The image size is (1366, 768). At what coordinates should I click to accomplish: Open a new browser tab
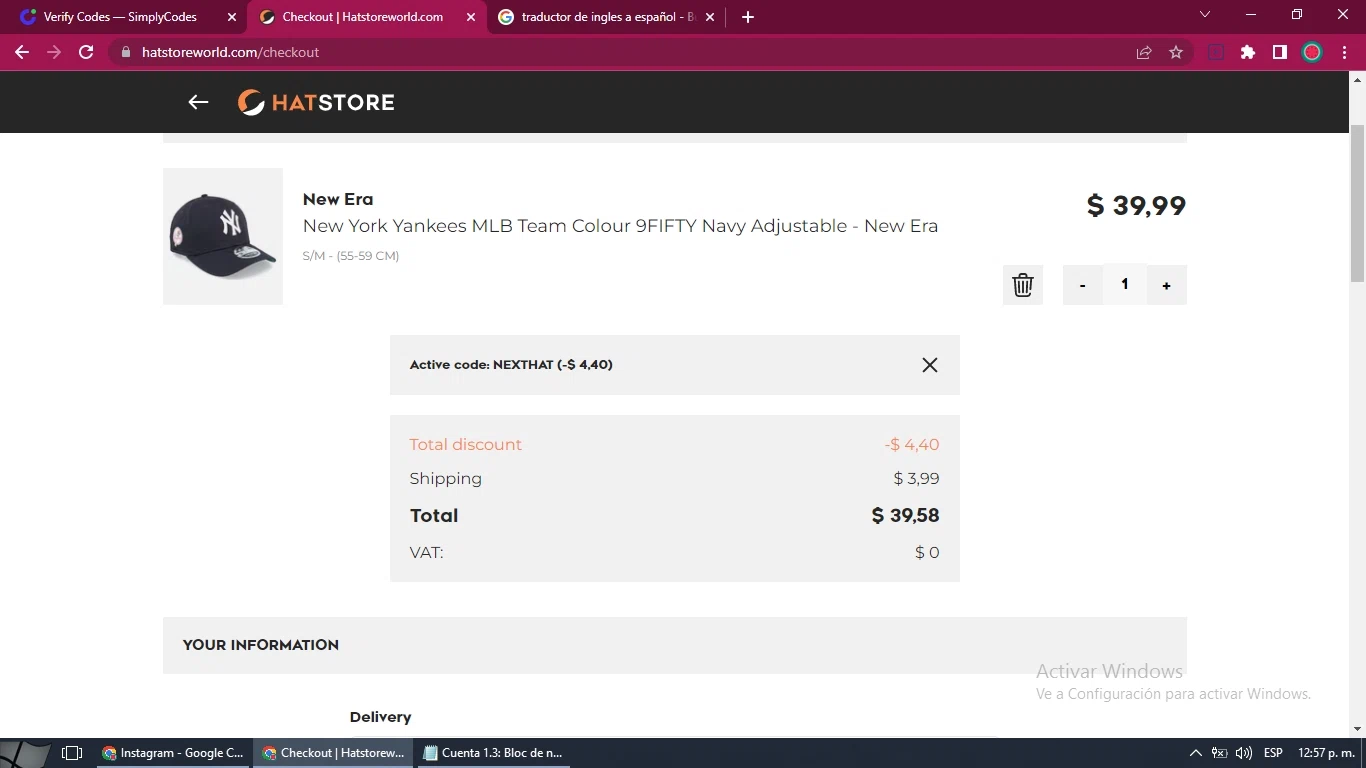pos(748,17)
